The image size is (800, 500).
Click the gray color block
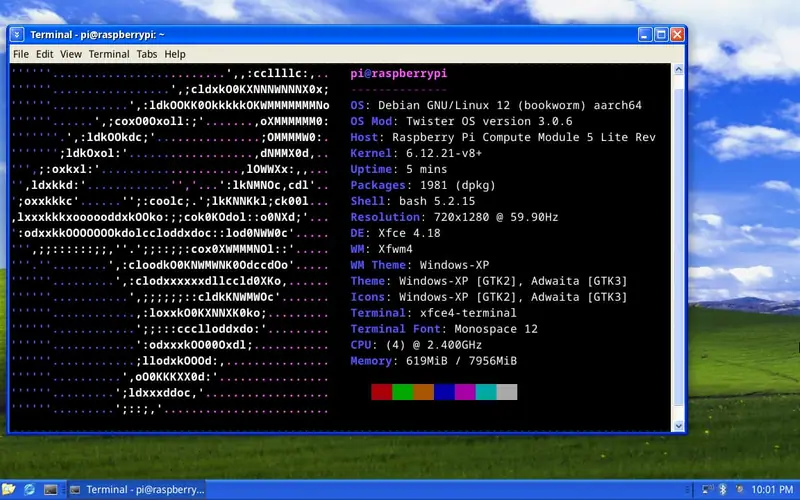coord(507,392)
